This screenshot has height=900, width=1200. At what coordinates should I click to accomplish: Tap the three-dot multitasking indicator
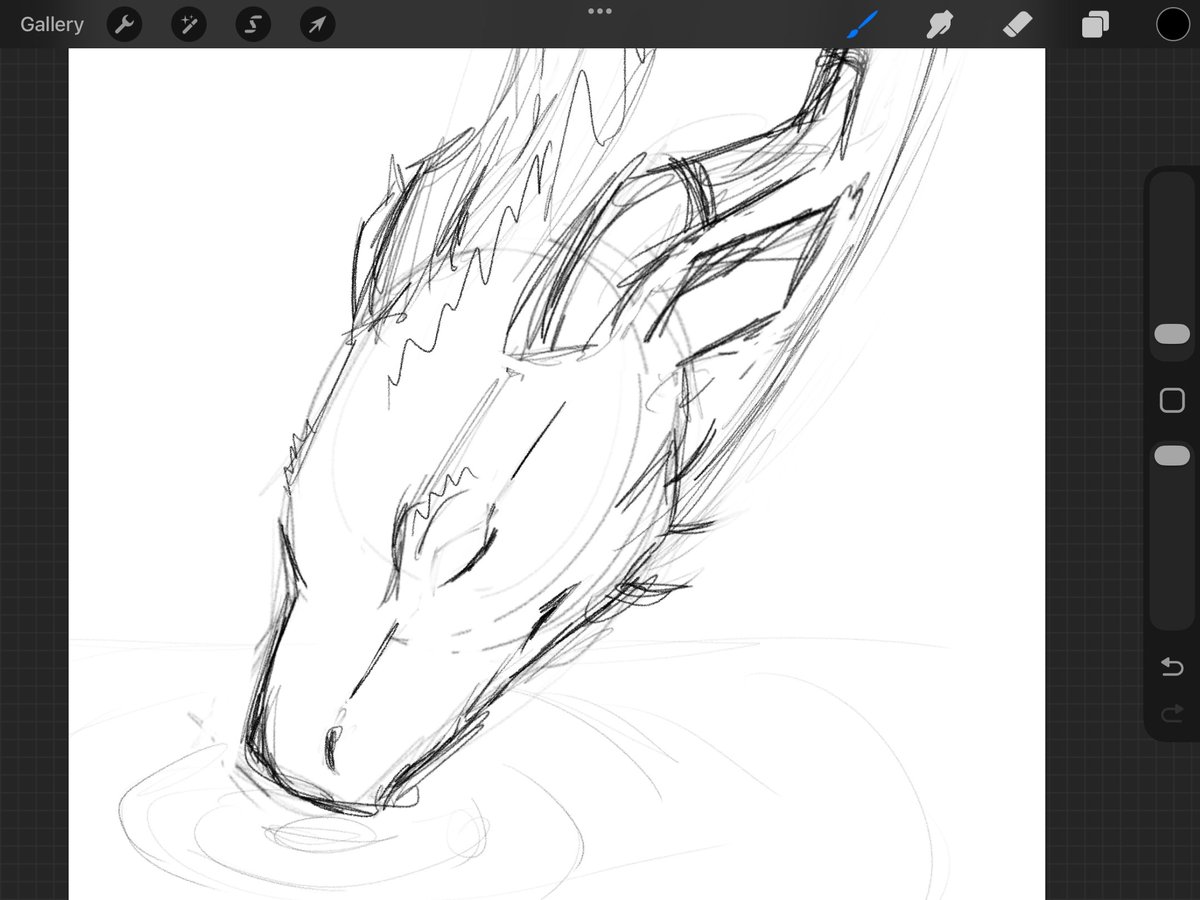(600, 11)
